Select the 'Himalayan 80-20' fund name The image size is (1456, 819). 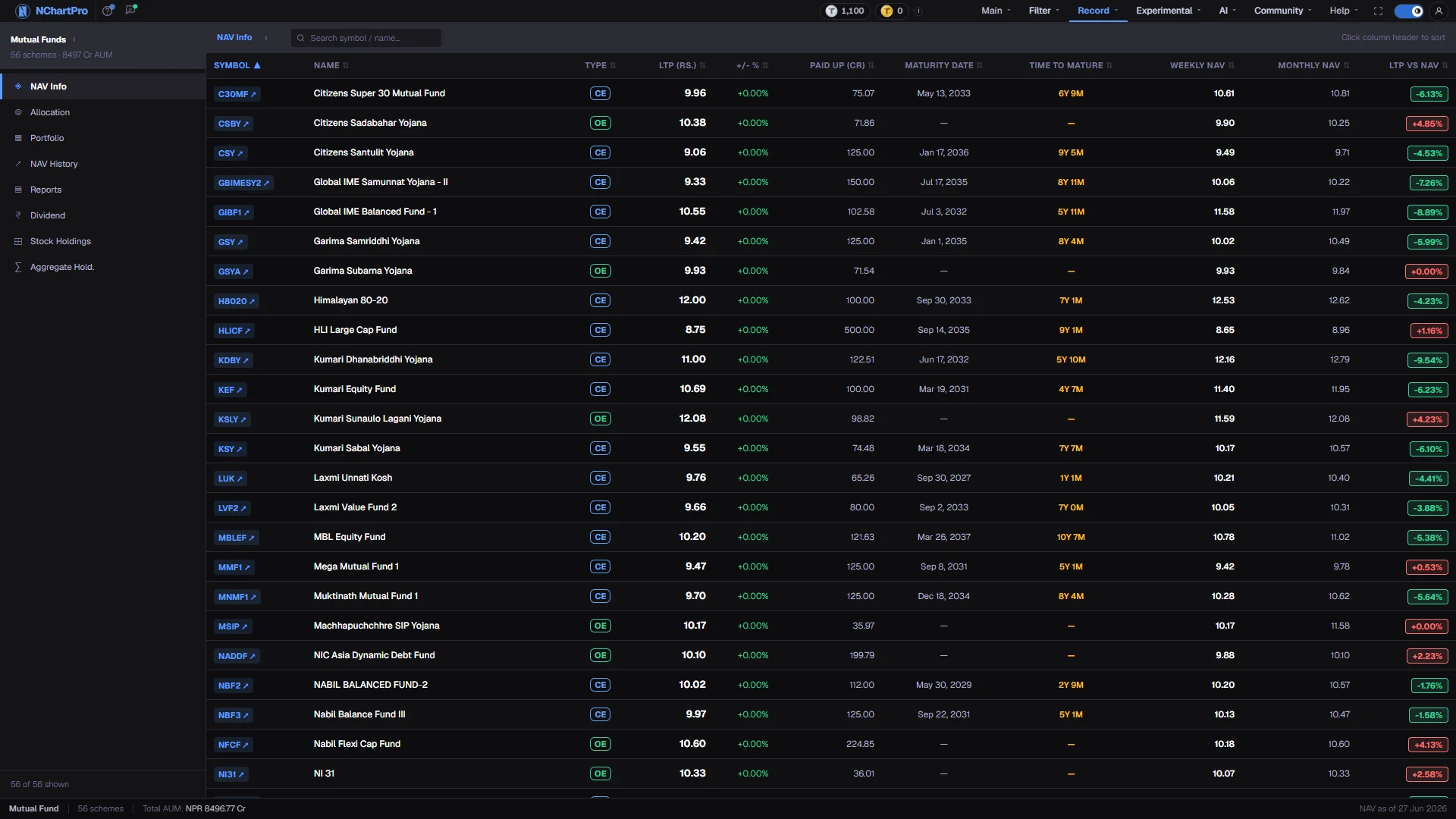pyautogui.click(x=350, y=300)
